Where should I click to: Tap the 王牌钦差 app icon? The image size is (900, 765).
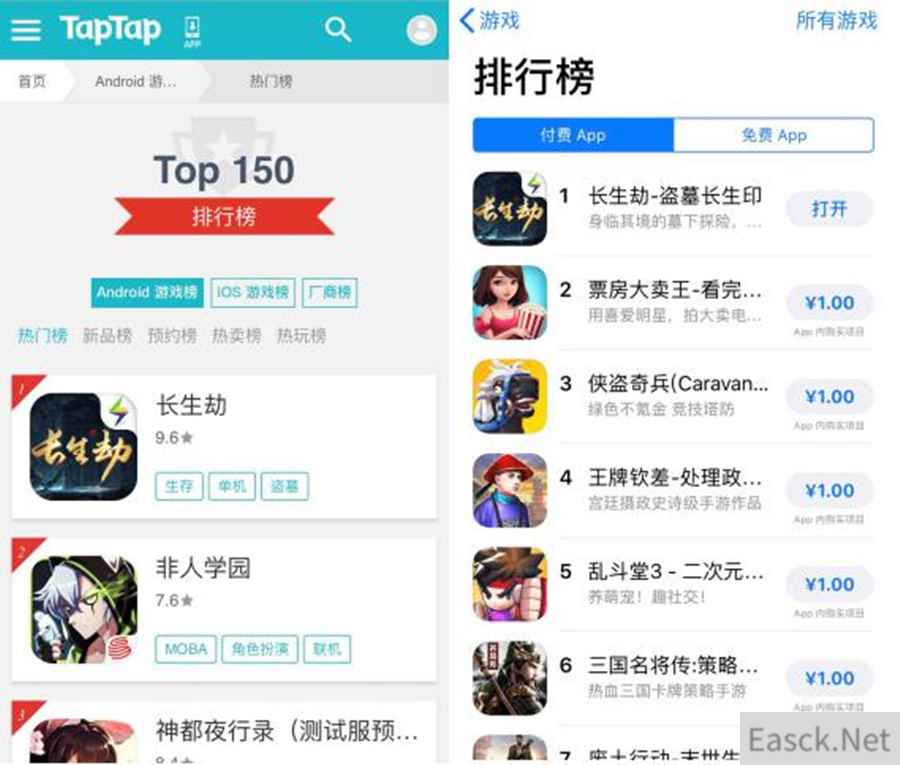click(510, 491)
